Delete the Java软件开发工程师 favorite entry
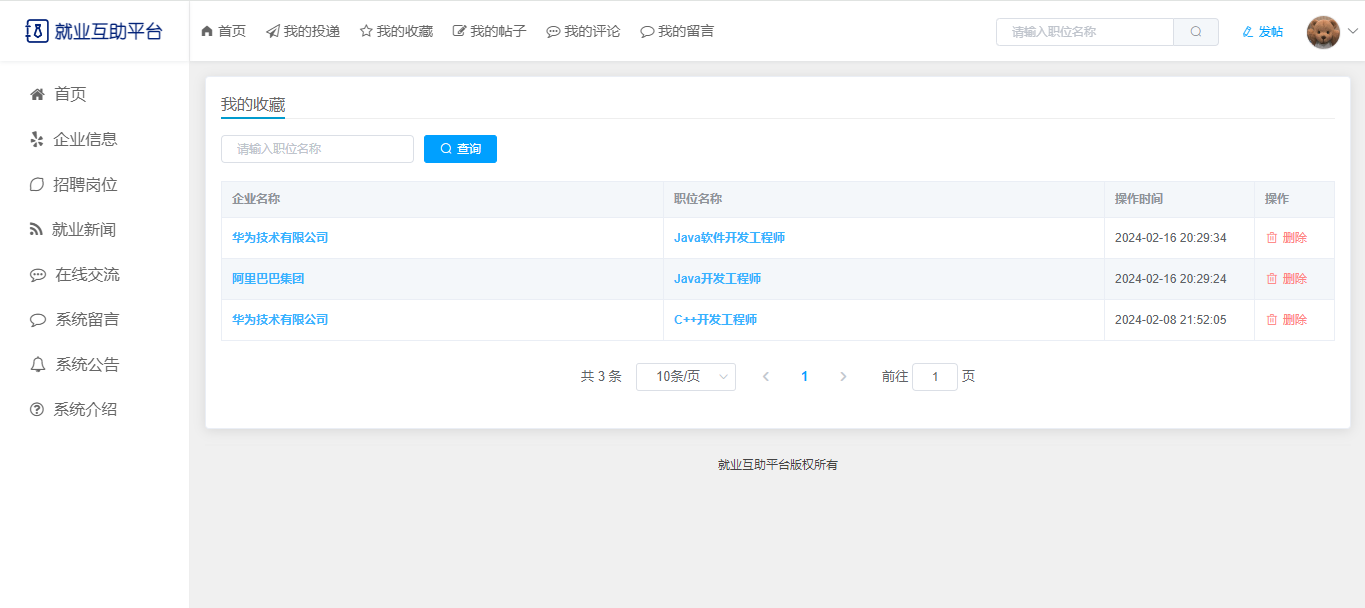The width and height of the screenshot is (1365, 608). point(1286,238)
